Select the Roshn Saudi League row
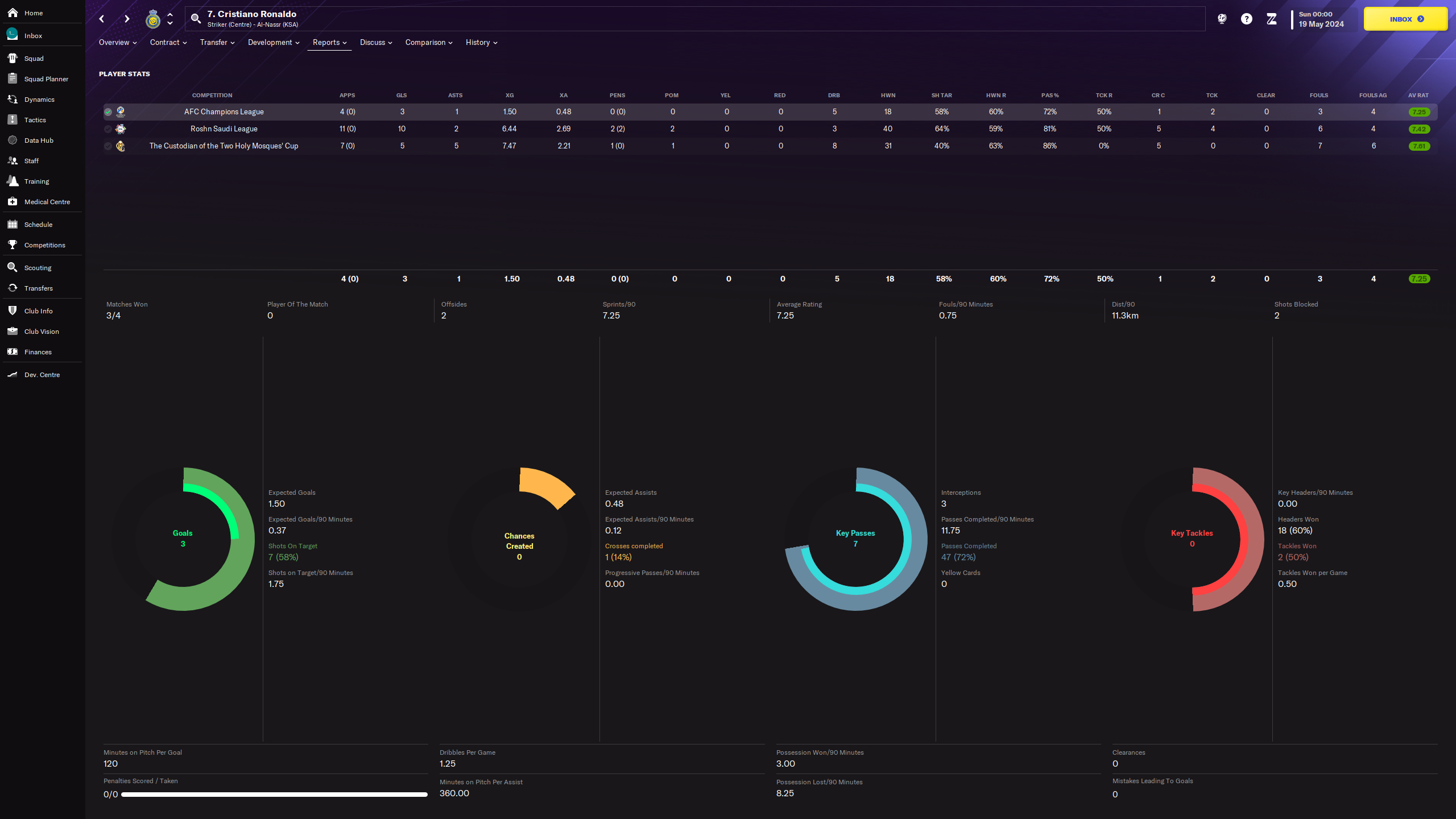Image resolution: width=1456 pixels, height=819 pixels. [770, 129]
